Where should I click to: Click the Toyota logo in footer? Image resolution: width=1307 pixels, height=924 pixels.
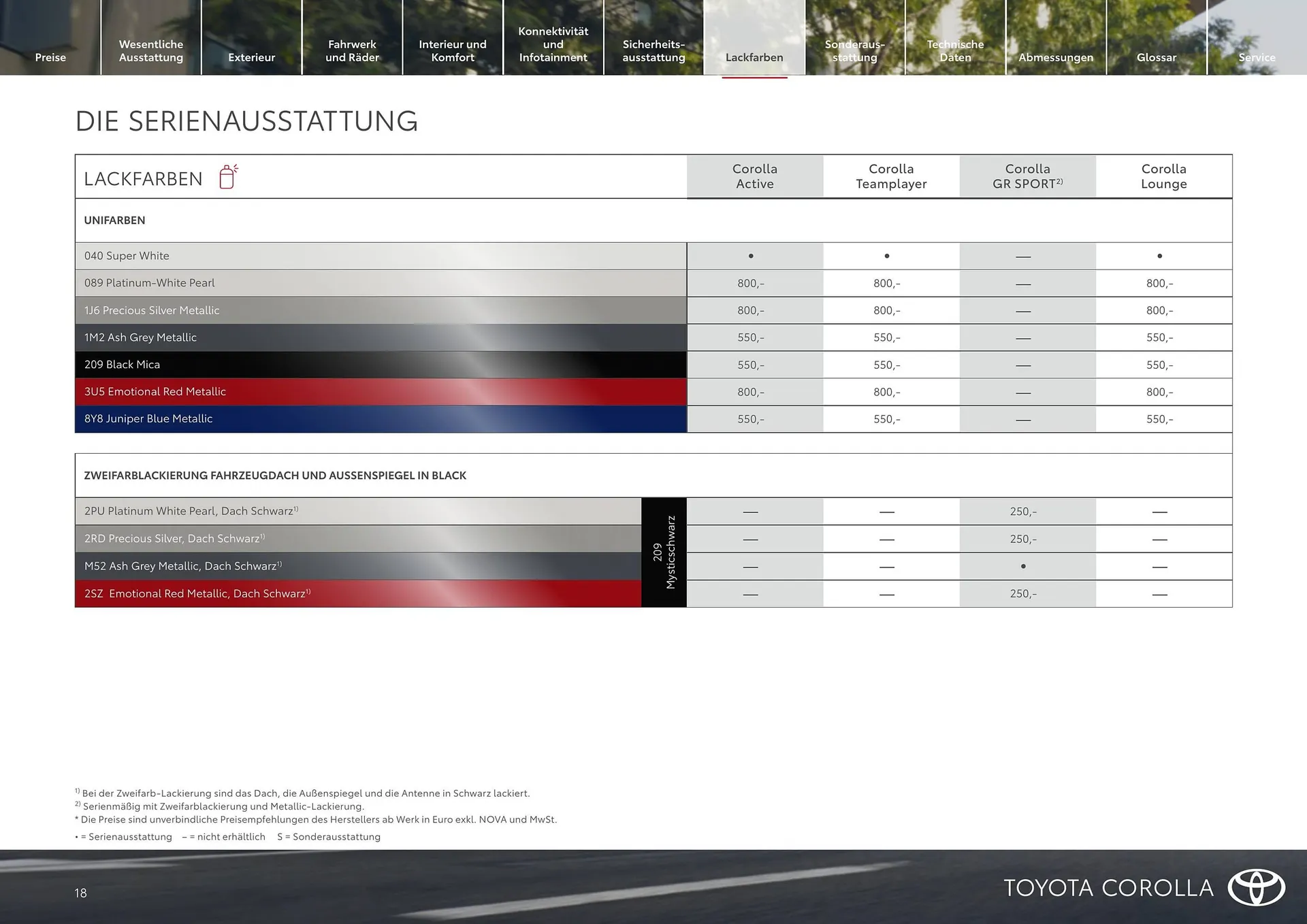tap(1256, 887)
